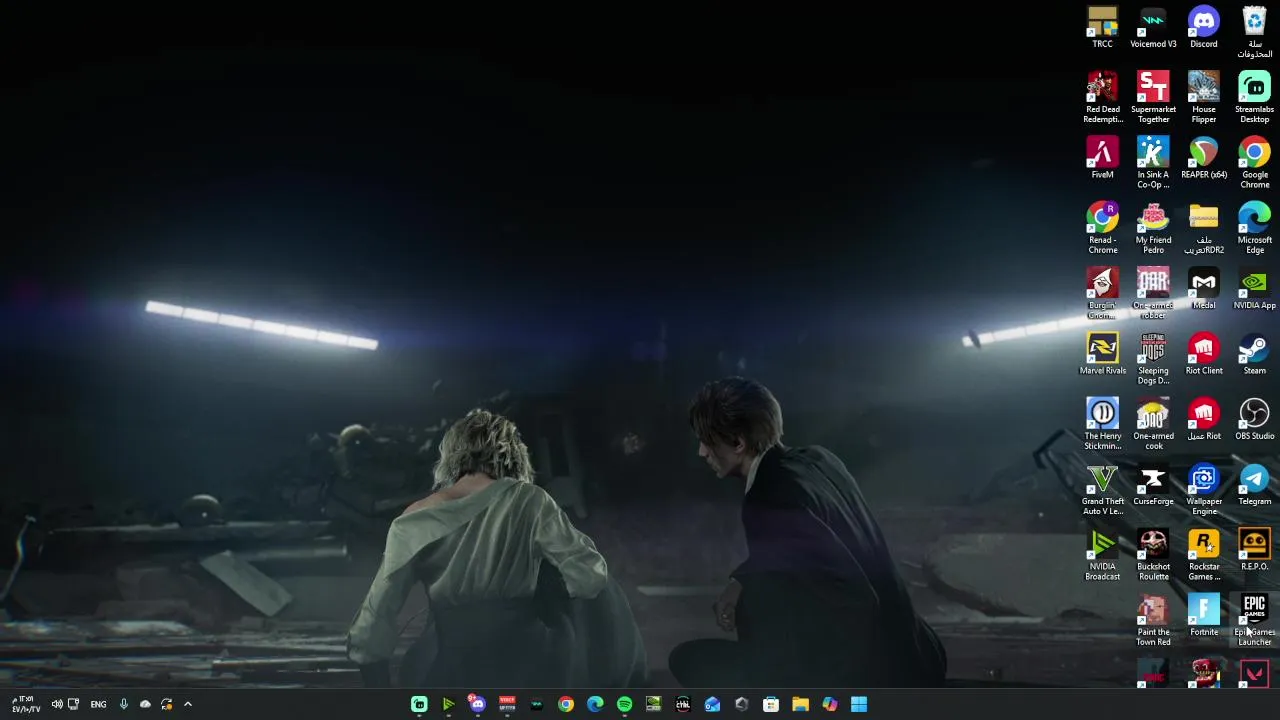This screenshot has height=720, width=1280.
Task: Select the Steam desktop icon
Action: point(1254,354)
